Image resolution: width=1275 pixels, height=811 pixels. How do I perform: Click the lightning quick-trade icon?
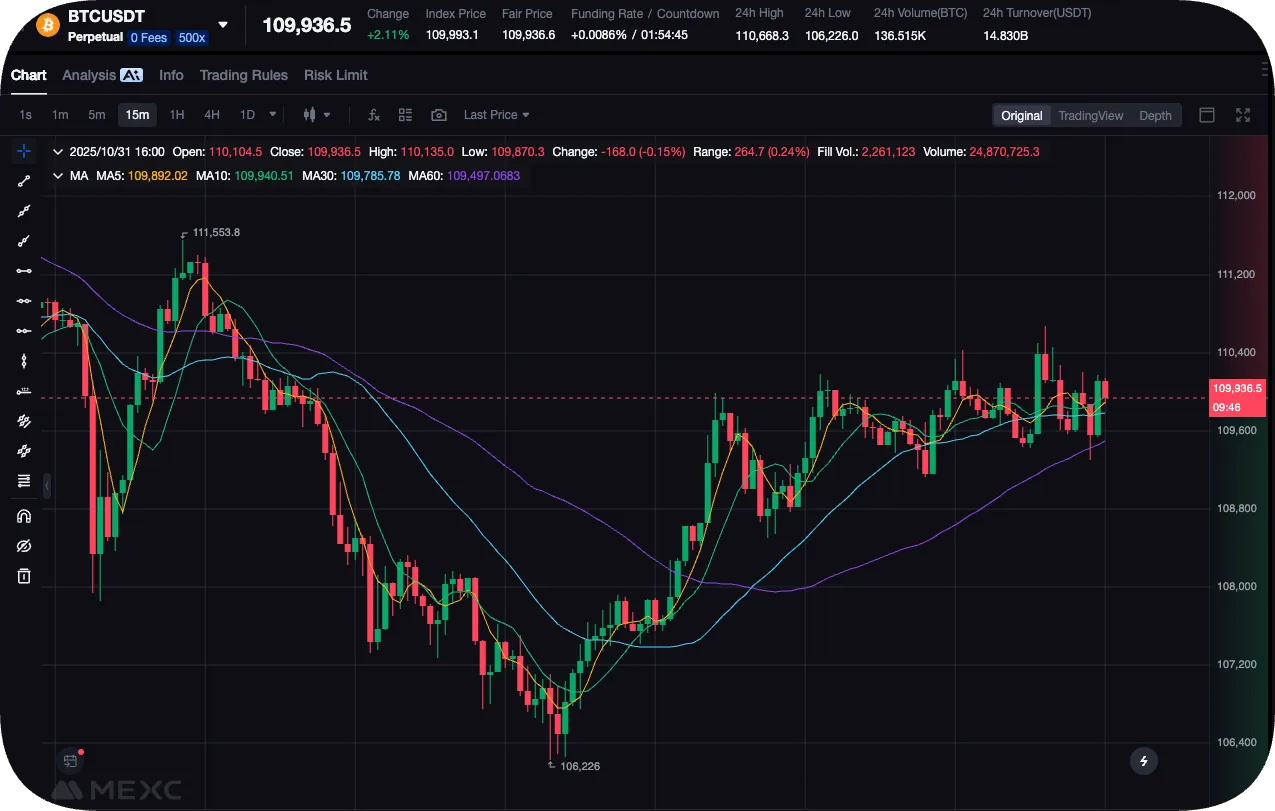1143,761
